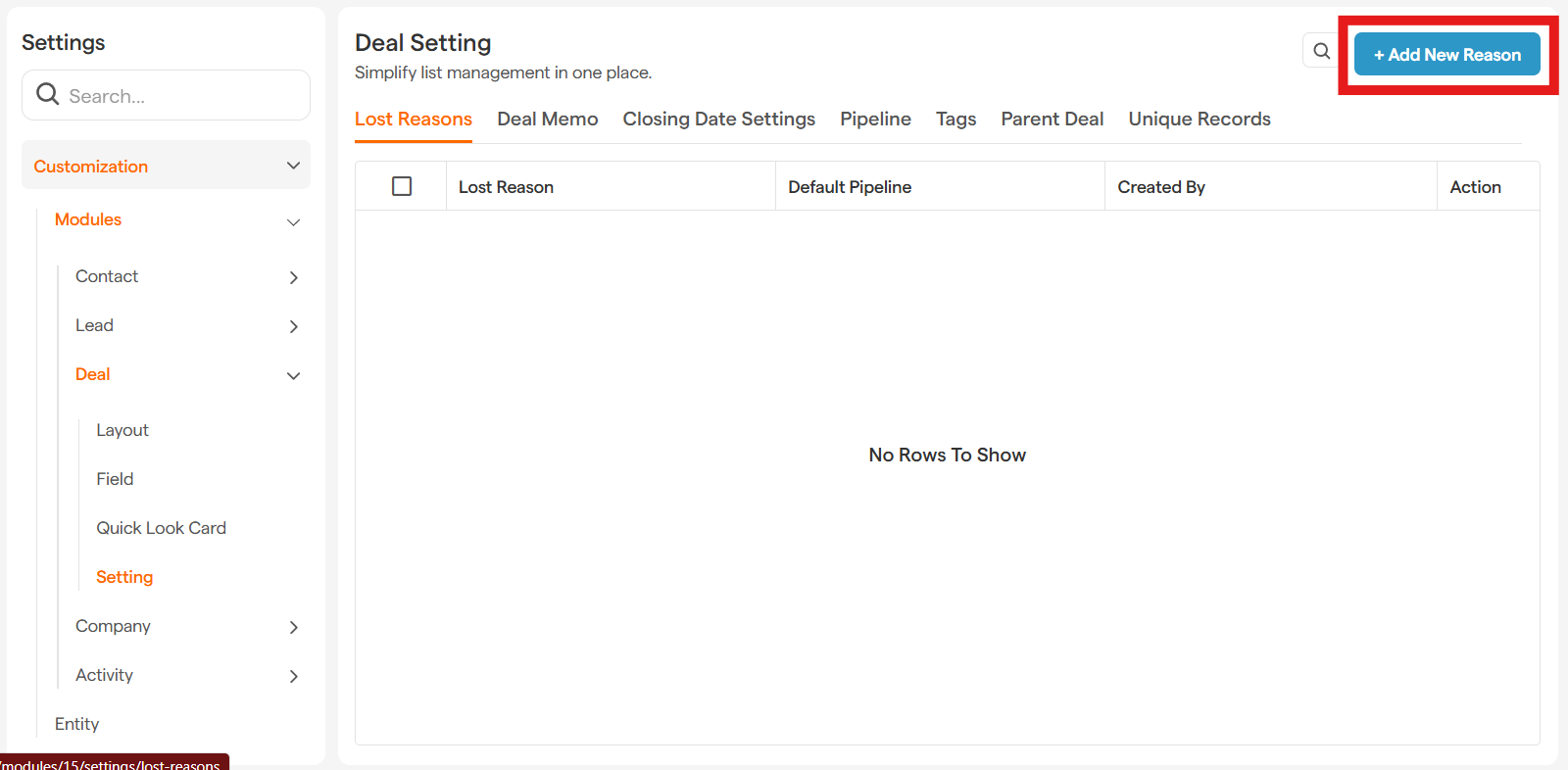Expand the Activity module arrow
This screenshot has width=1568, height=770.
(293, 676)
